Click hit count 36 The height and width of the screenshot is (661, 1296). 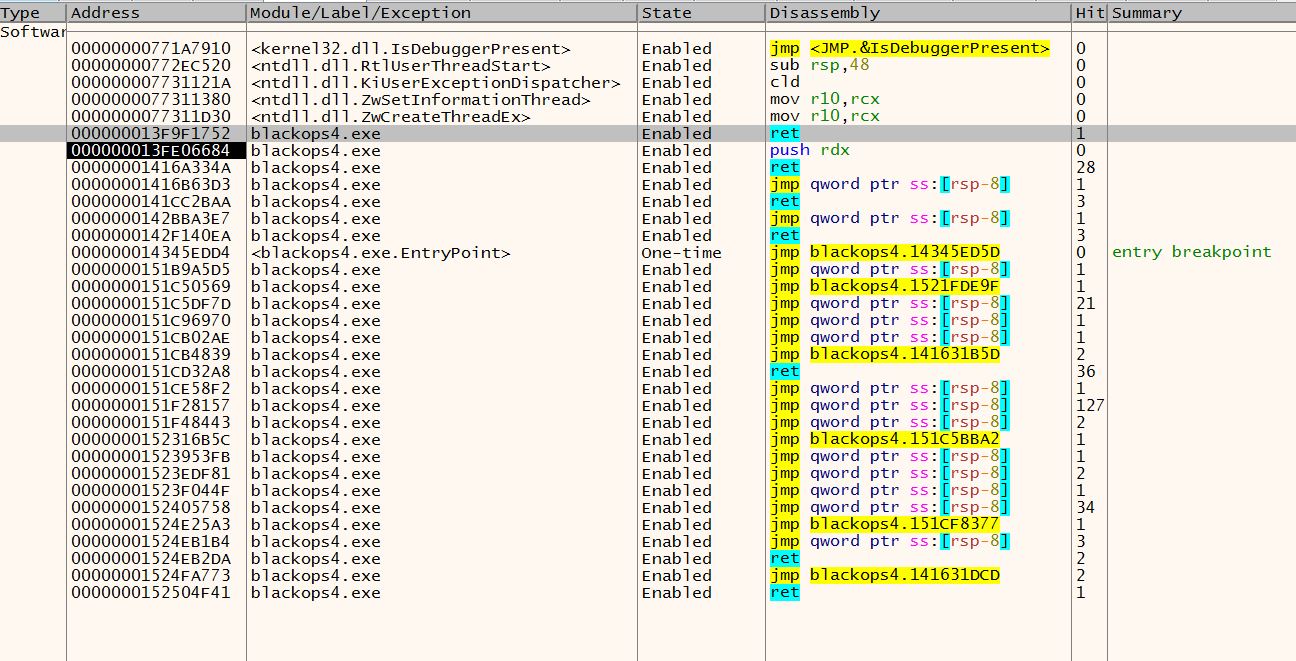coord(1085,372)
